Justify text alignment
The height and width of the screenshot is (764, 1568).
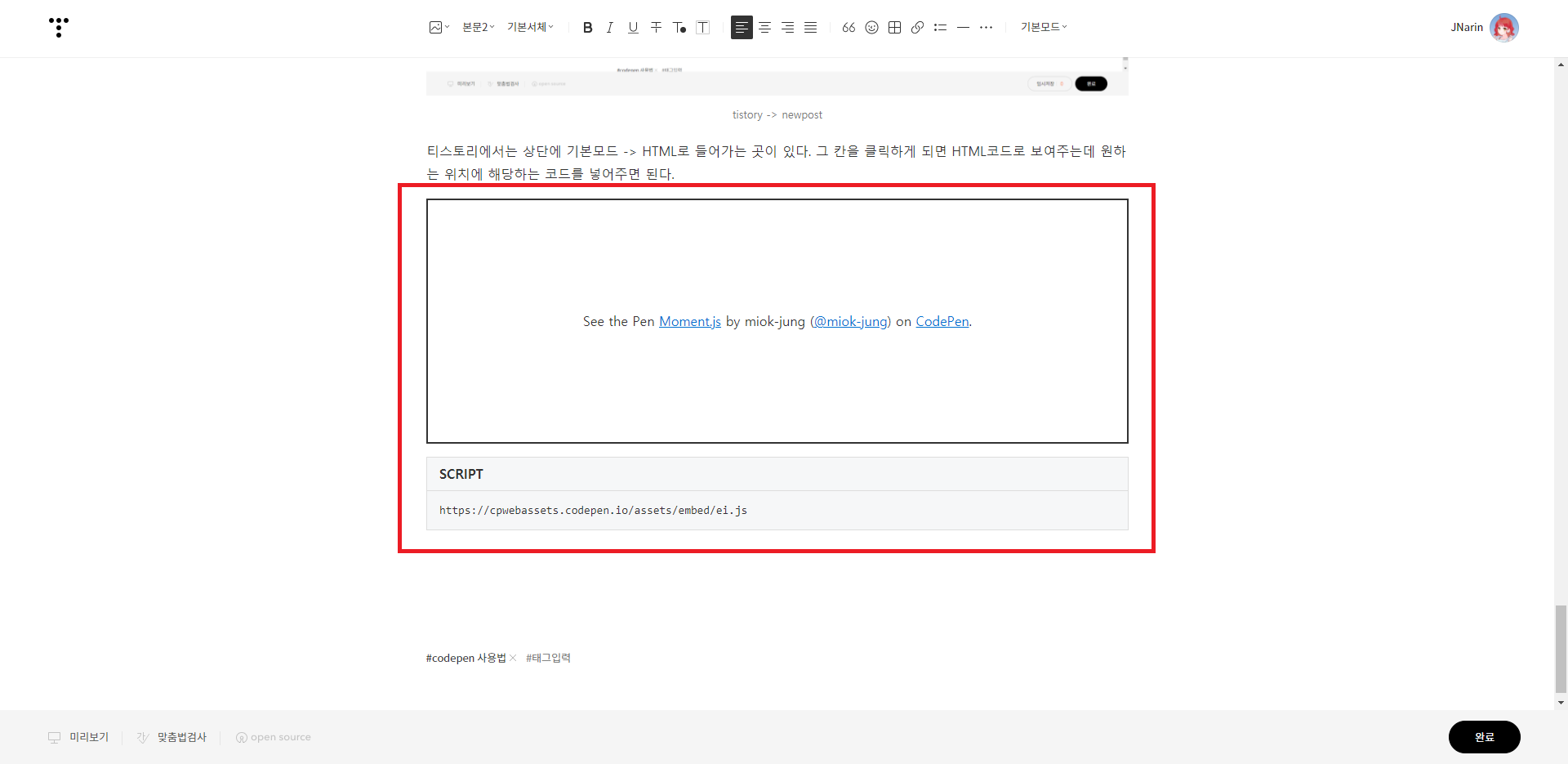point(810,27)
